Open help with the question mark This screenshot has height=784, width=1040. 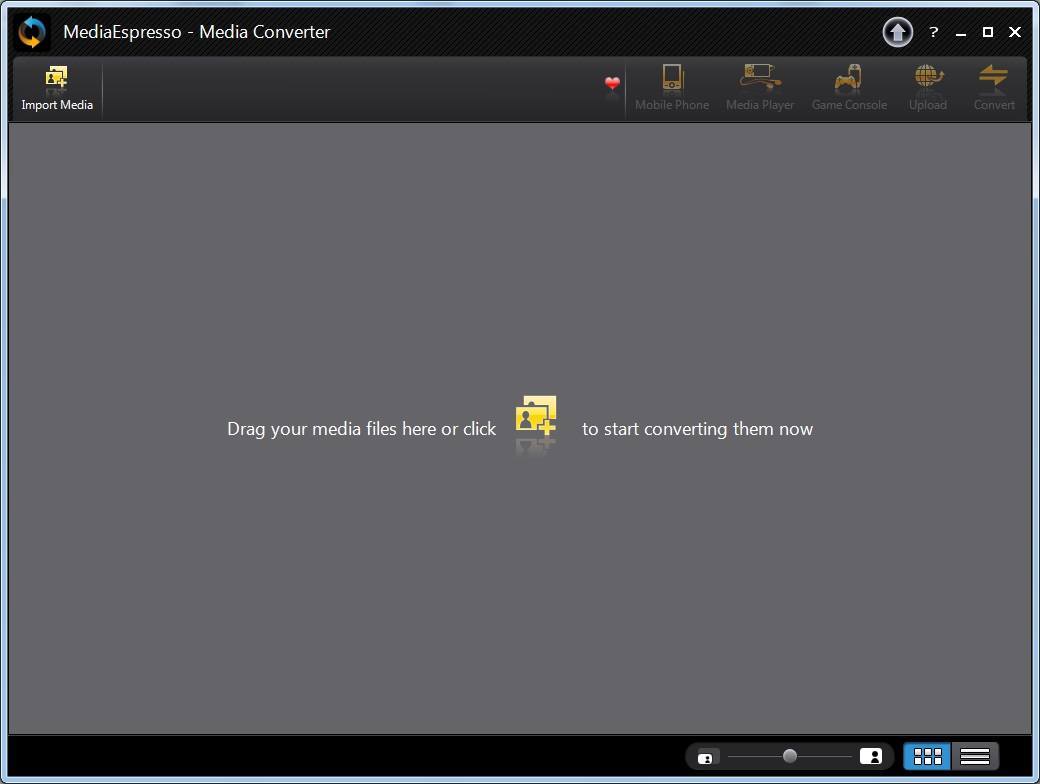coord(933,32)
